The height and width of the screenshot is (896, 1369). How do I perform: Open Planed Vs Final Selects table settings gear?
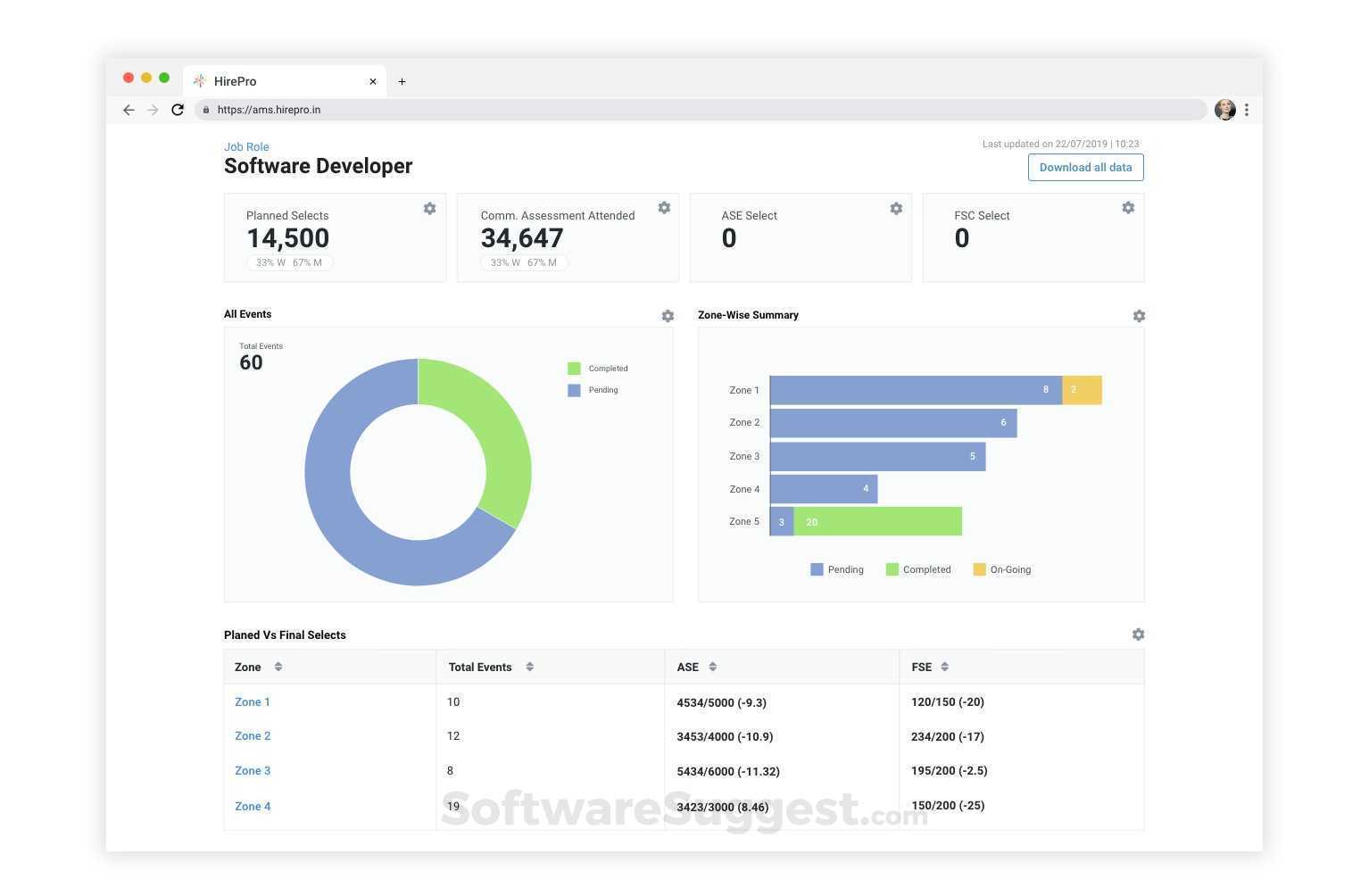click(1138, 635)
